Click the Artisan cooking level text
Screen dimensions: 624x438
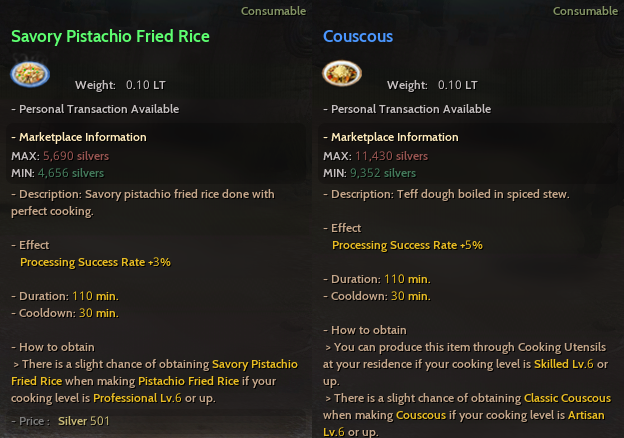pos(583,415)
